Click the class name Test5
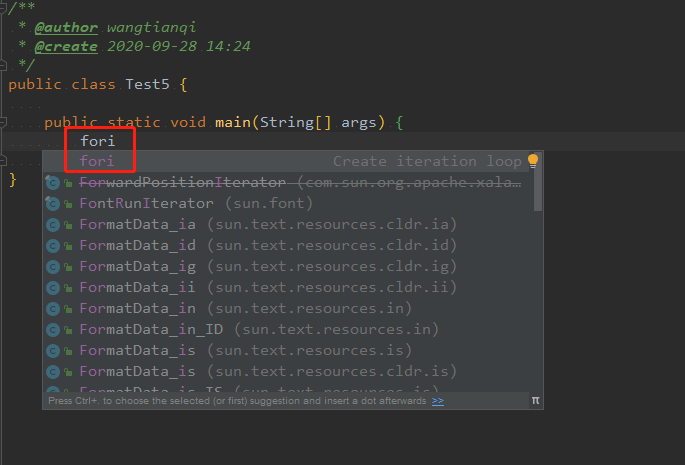The width and height of the screenshot is (685, 465). click(x=147, y=84)
